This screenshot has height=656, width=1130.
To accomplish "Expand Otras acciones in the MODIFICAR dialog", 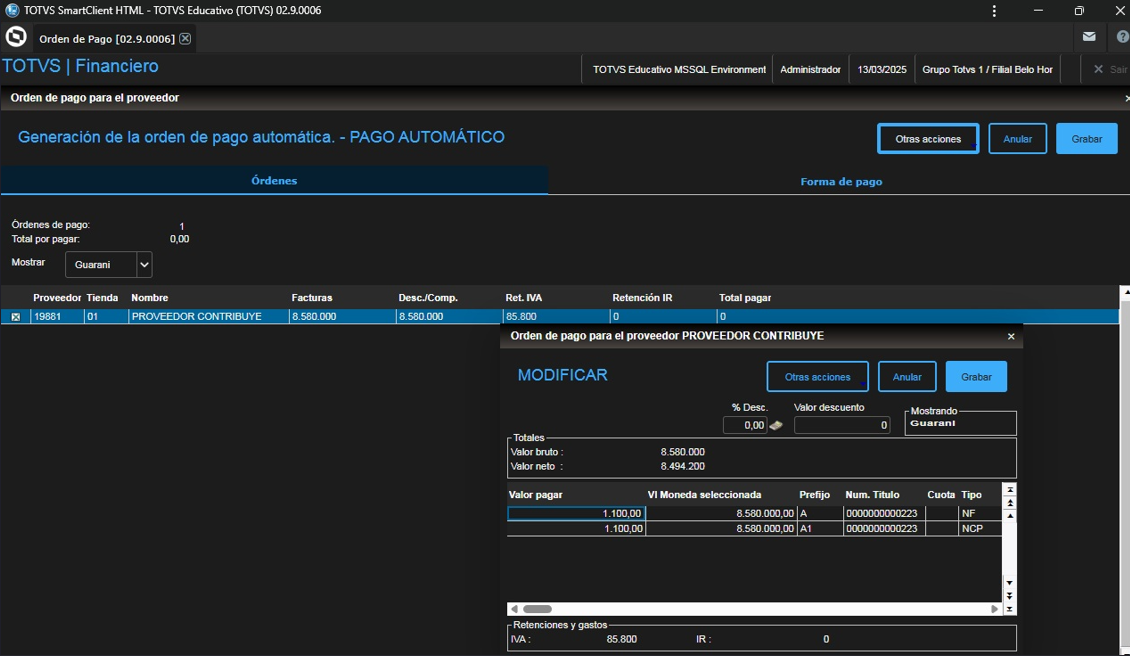I will 817,377.
